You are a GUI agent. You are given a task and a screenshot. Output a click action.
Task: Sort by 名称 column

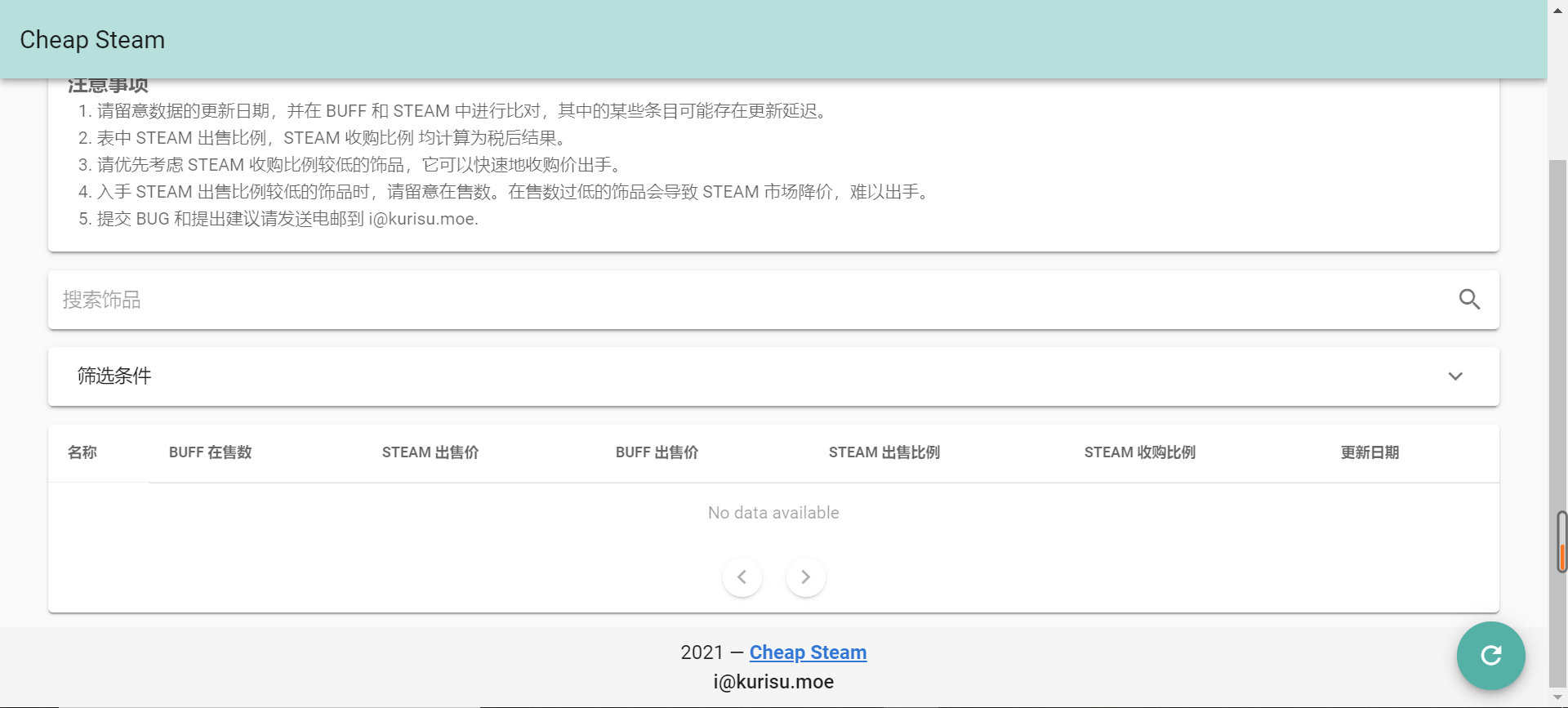point(82,452)
